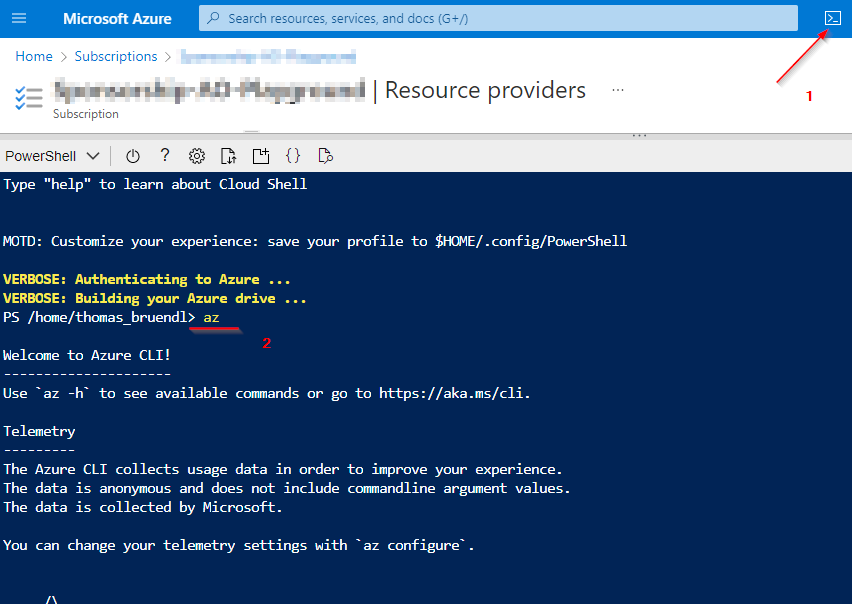Image resolution: width=852 pixels, height=604 pixels.
Task: Click the 'Subscription' label under the title
Action: click(86, 114)
